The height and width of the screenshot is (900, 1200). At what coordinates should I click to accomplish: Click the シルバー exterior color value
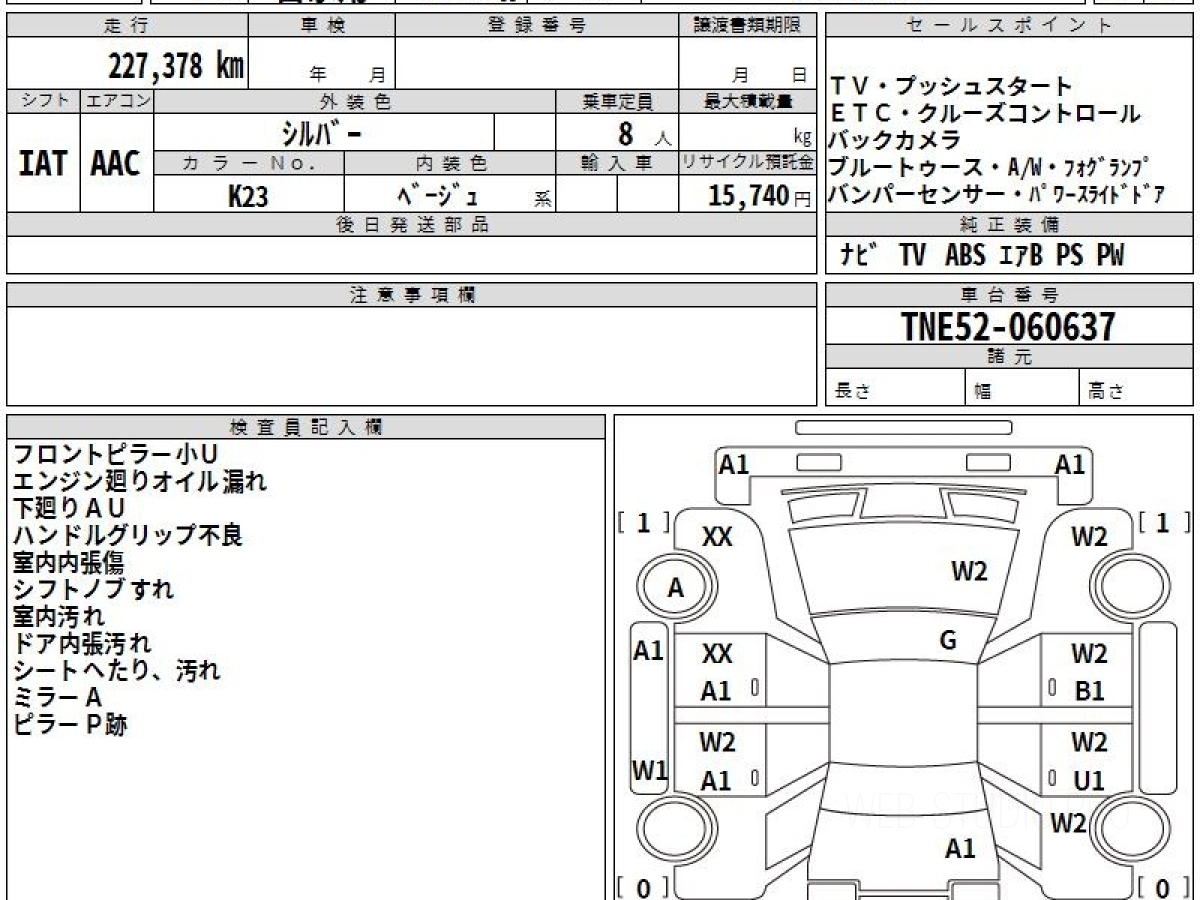tap(322, 132)
